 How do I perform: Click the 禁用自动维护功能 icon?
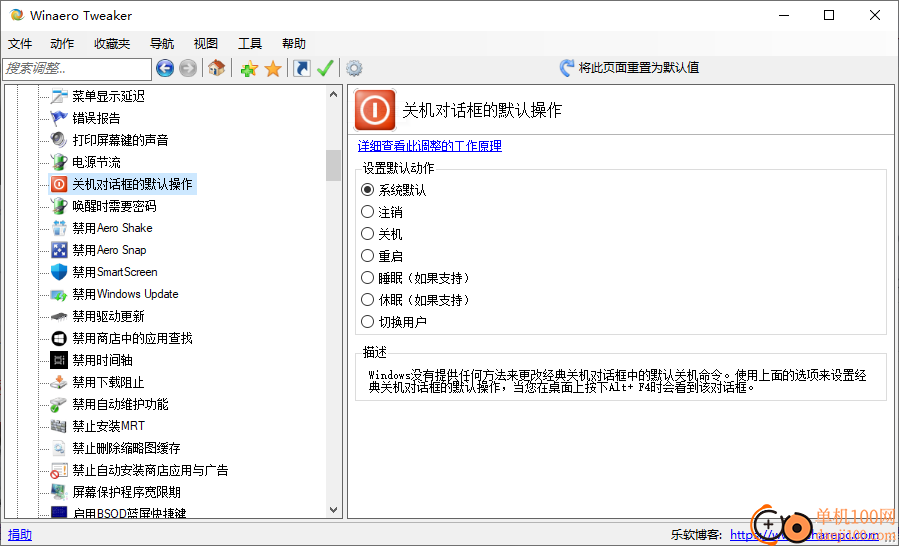[x=59, y=404]
